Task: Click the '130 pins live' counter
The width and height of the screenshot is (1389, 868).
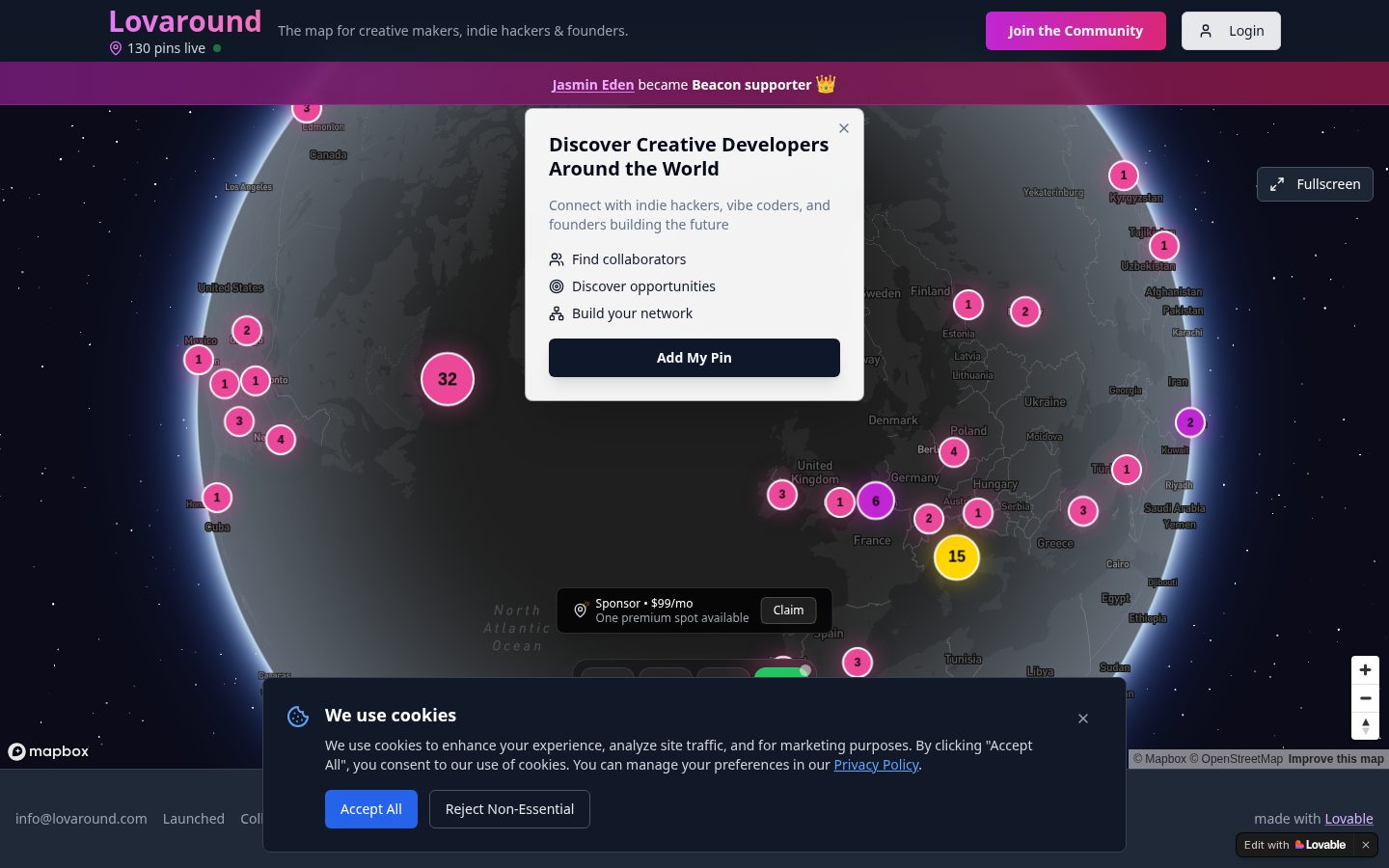Action: click(166, 48)
